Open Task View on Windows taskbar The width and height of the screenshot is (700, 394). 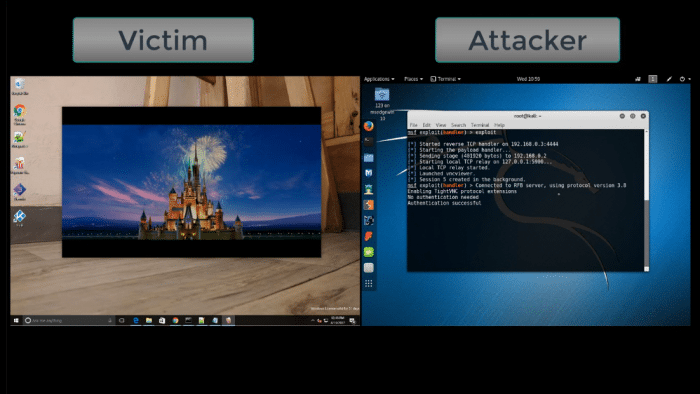tap(121, 320)
